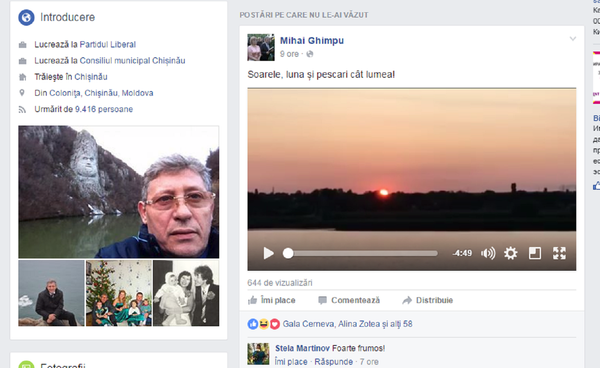Open Gala Cerneva's profile link

(308, 324)
